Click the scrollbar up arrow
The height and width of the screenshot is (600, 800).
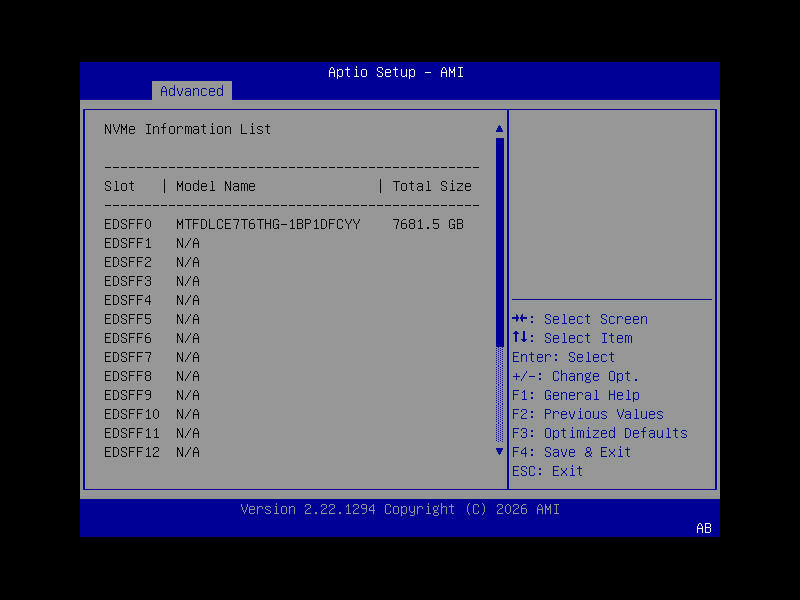click(499, 129)
